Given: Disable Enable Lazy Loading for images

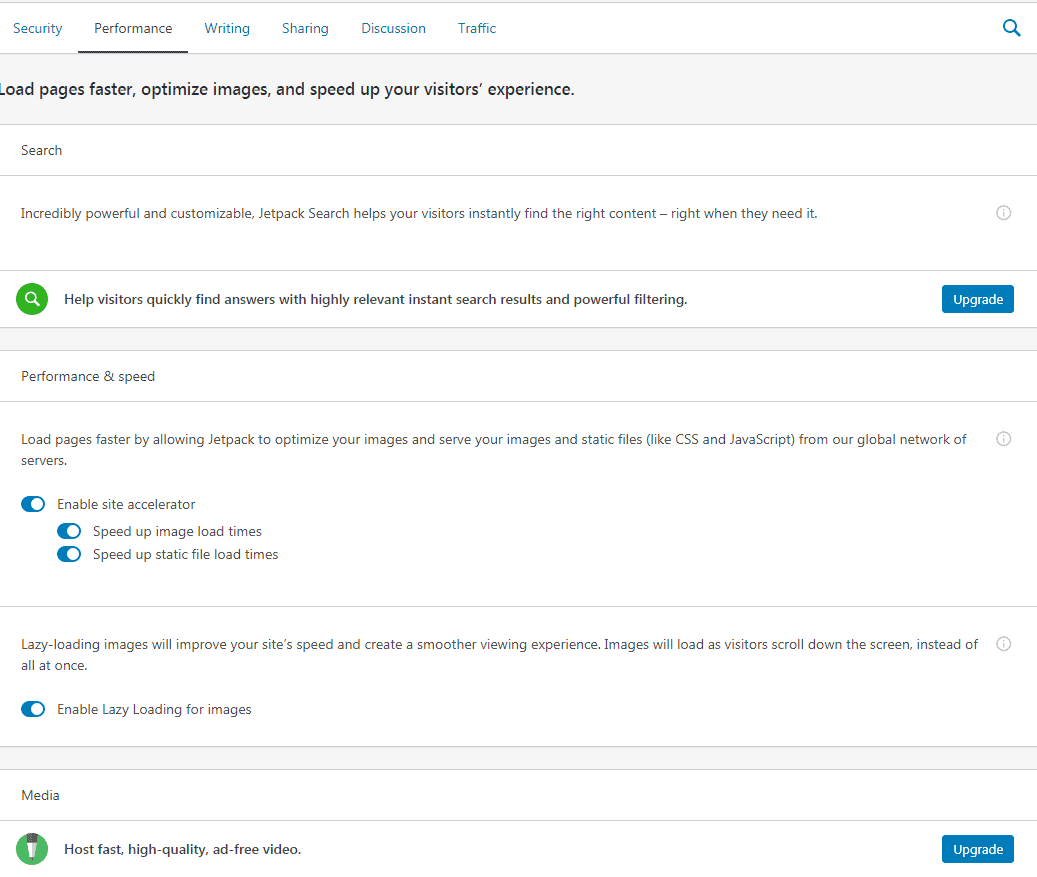Looking at the screenshot, I should (33, 709).
